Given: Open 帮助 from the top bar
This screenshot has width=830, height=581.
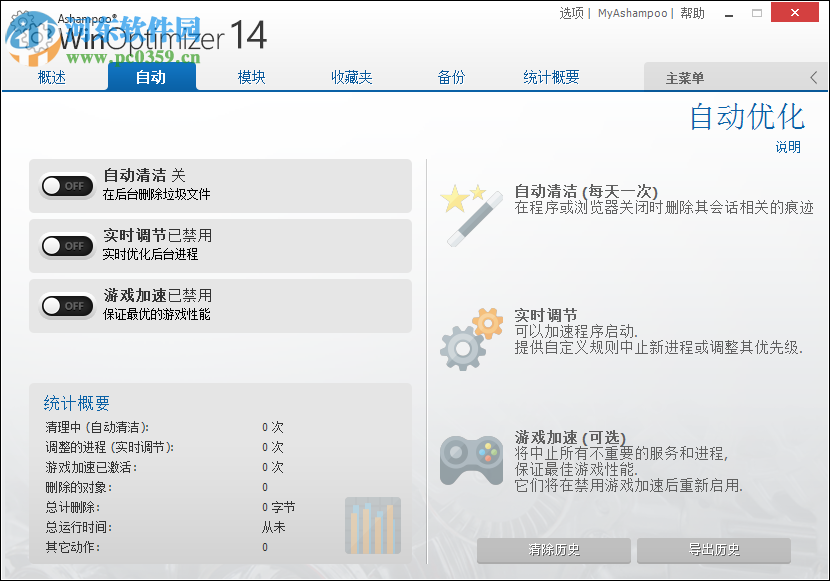Looking at the screenshot, I should [690, 13].
